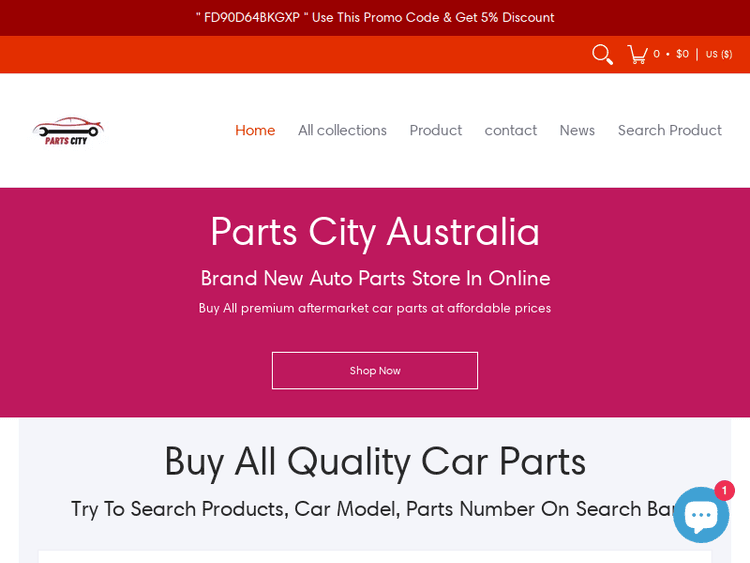Go to the Home menu item

pyautogui.click(x=255, y=130)
